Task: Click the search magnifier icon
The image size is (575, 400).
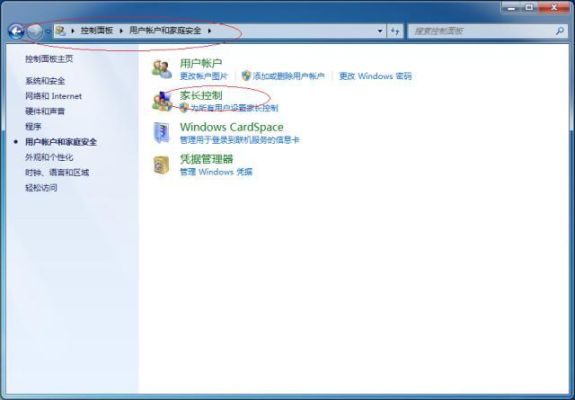Action: pos(560,31)
